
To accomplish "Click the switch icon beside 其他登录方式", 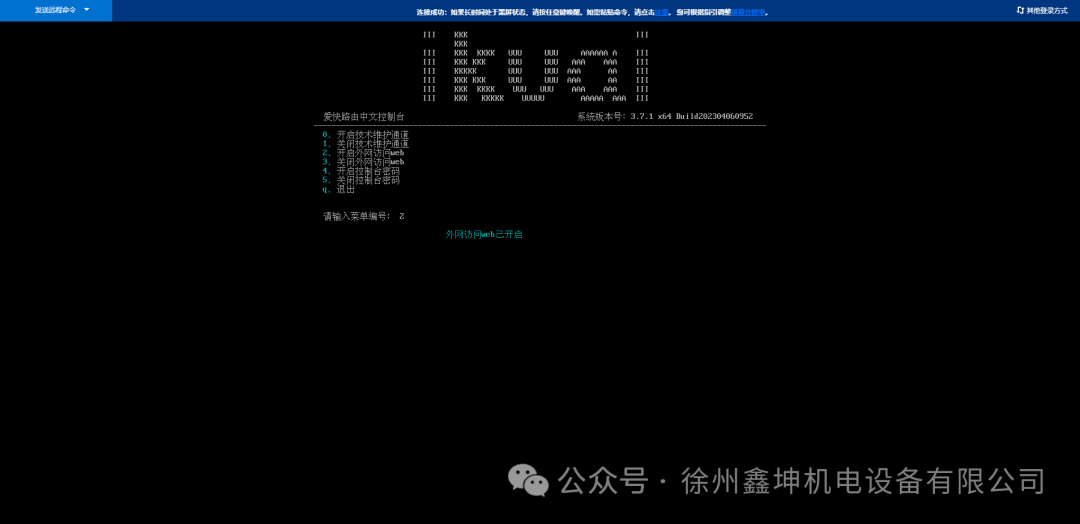I will click(1020, 10).
